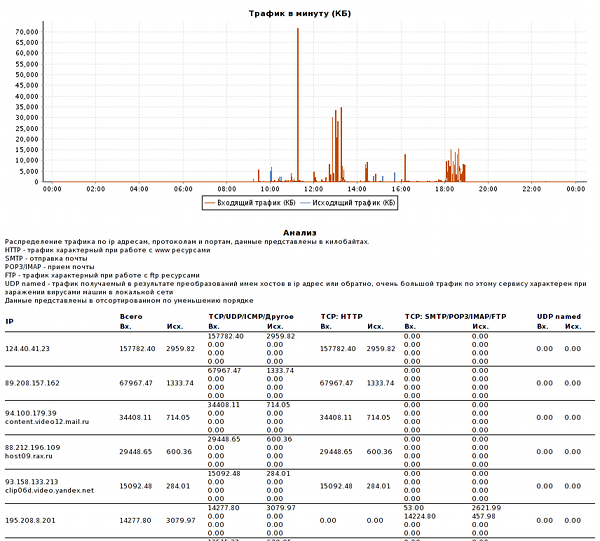Click the 70,000 label on the vertical axis
This screenshot has width=600, height=541.
27,31
